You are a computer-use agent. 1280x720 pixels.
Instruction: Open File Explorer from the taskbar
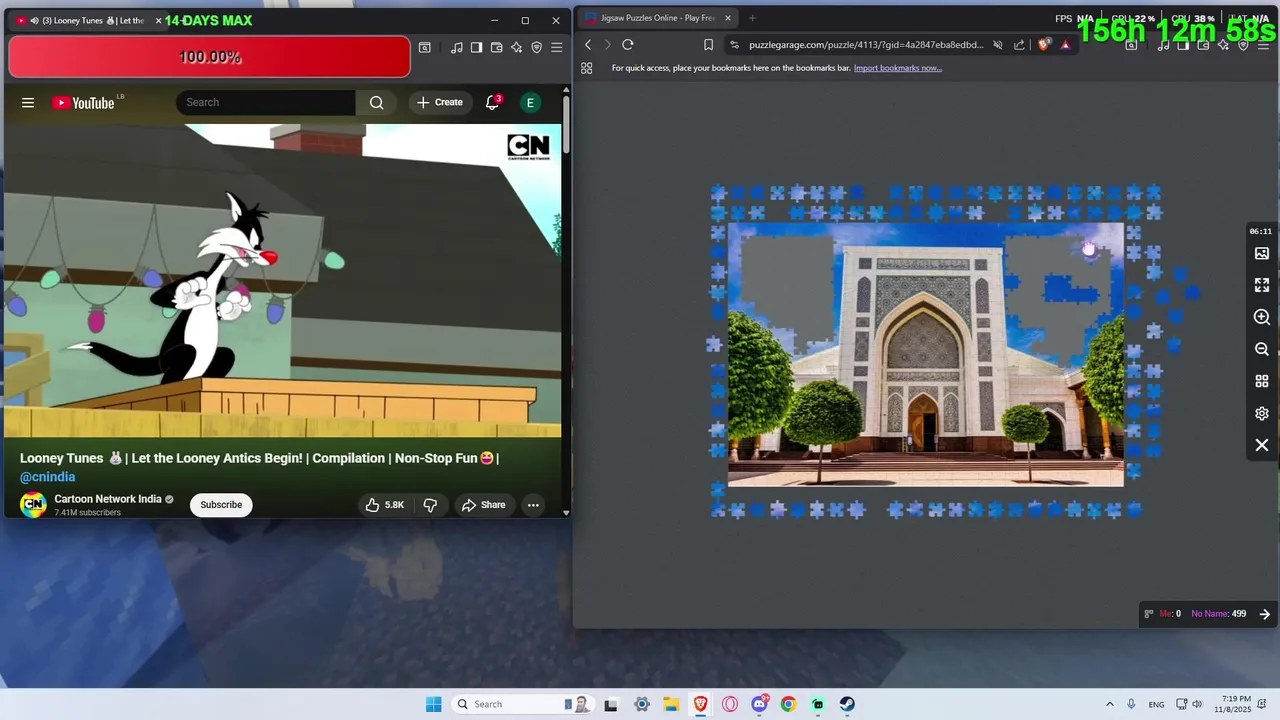click(671, 704)
